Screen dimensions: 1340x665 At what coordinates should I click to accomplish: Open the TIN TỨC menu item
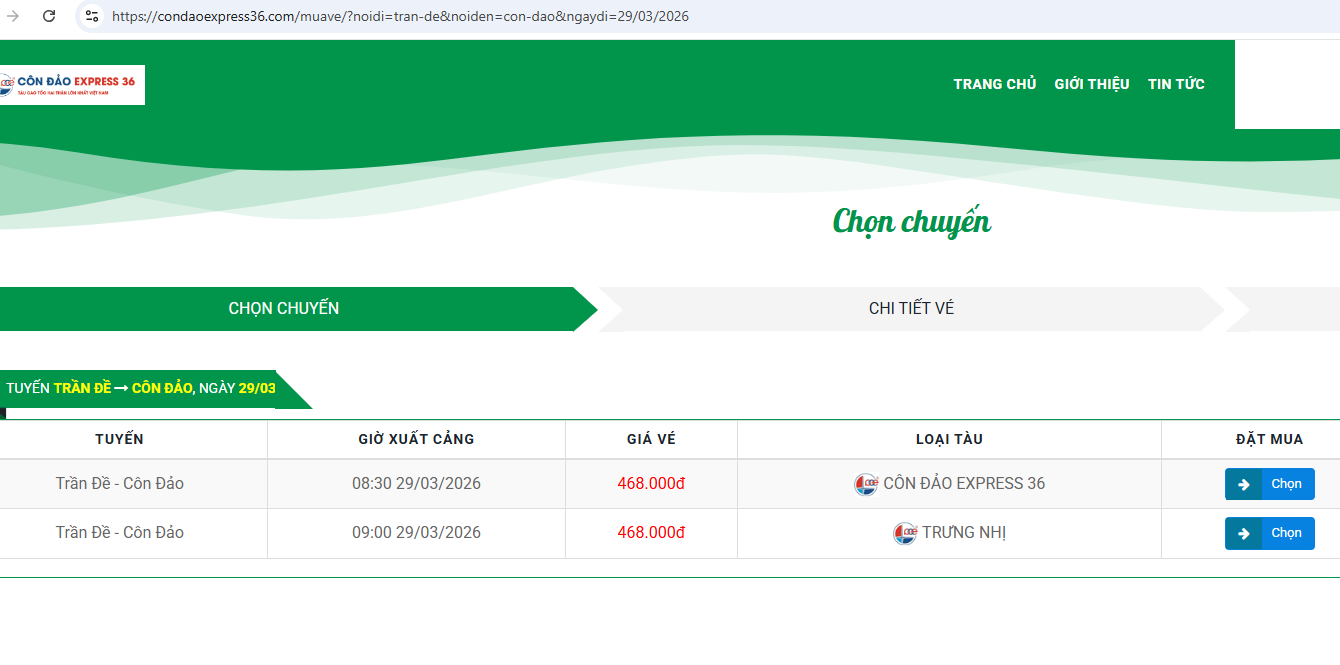(1176, 84)
